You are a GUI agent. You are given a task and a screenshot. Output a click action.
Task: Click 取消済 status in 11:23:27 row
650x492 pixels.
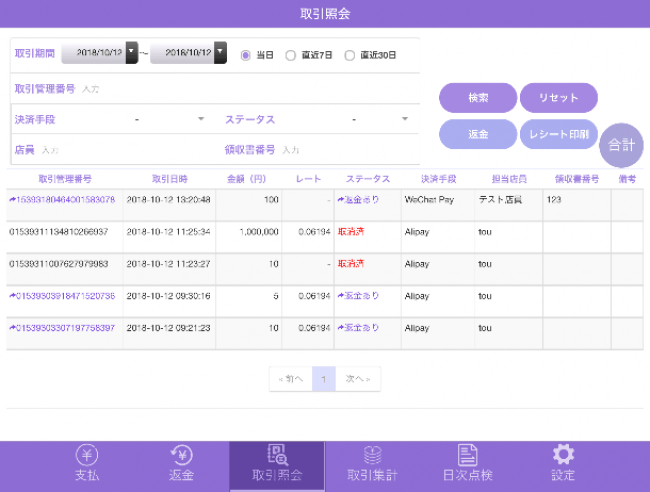point(351,264)
